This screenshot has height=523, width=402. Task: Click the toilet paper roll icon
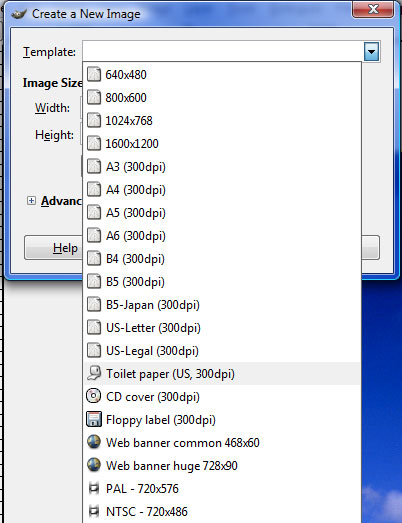tap(94, 373)
